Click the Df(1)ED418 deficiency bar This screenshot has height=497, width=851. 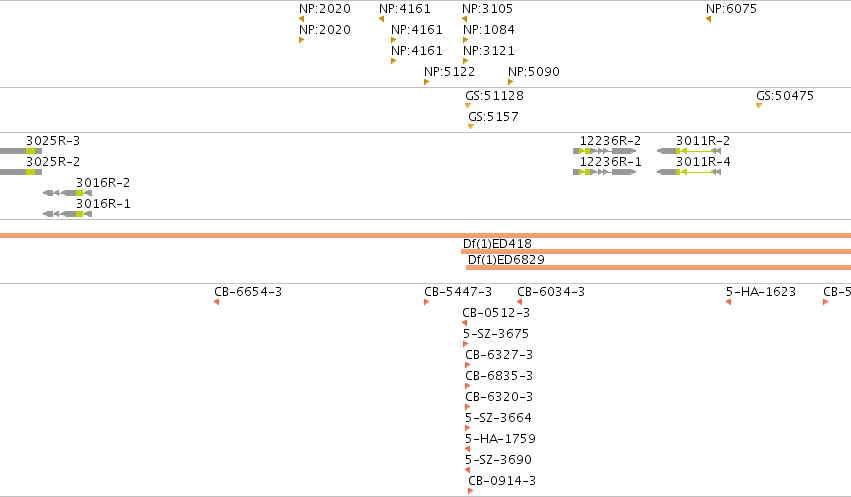[x=656, y=252]
